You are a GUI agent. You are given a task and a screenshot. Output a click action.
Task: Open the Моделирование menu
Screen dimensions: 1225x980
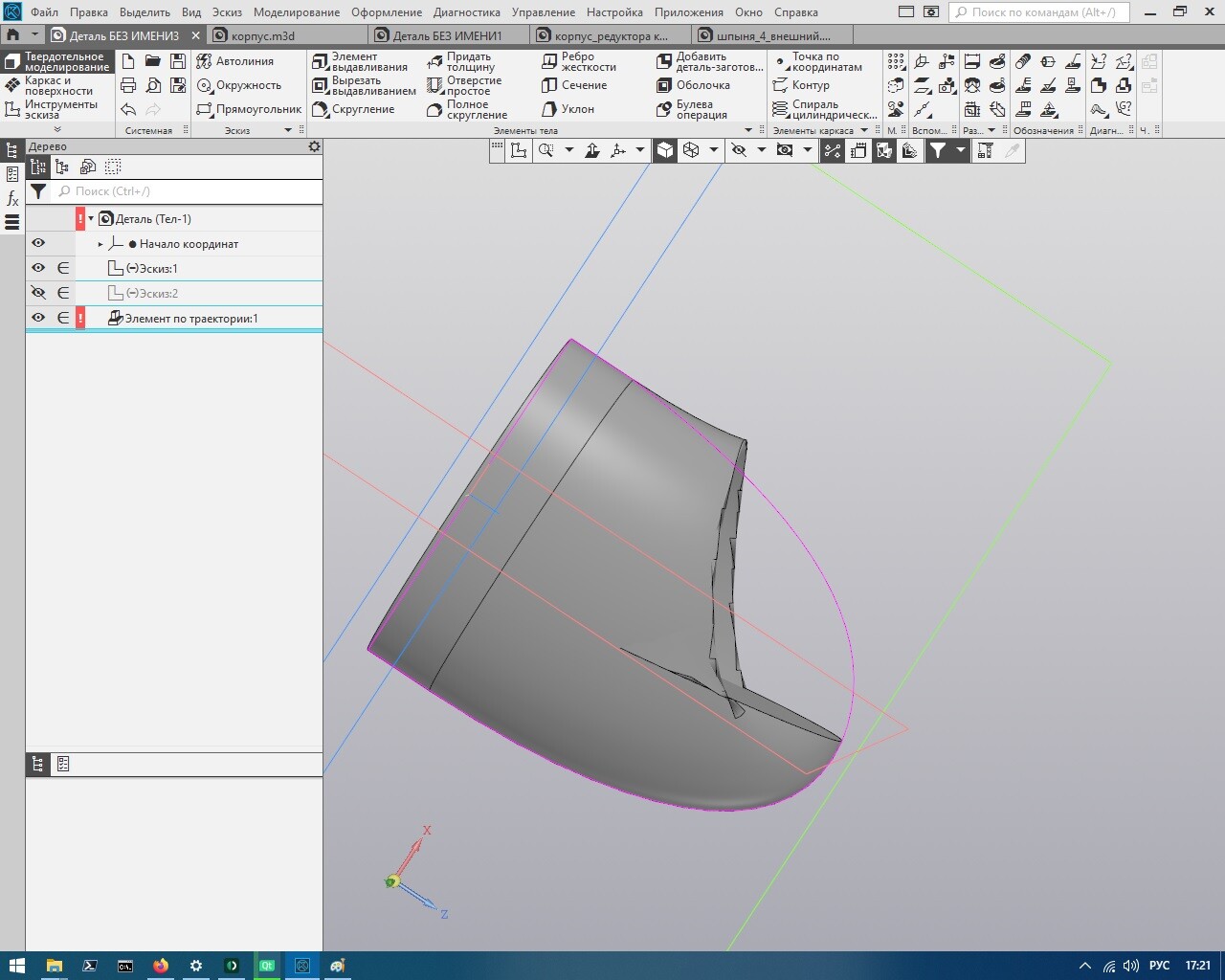tap(297, 12)
